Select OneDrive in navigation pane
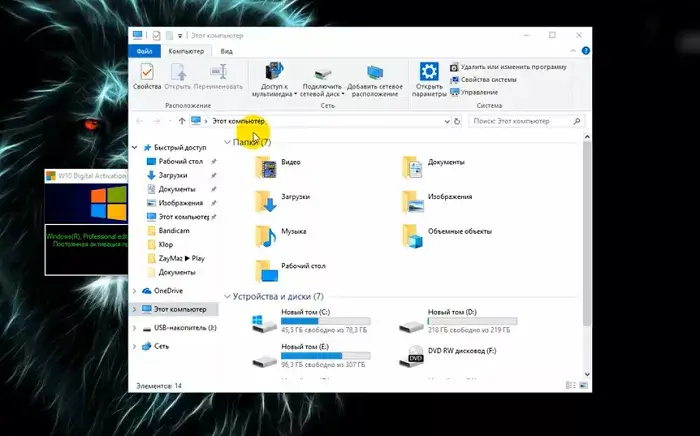The width and height of the screenshot is (700, 436). (x=168, y=291)
